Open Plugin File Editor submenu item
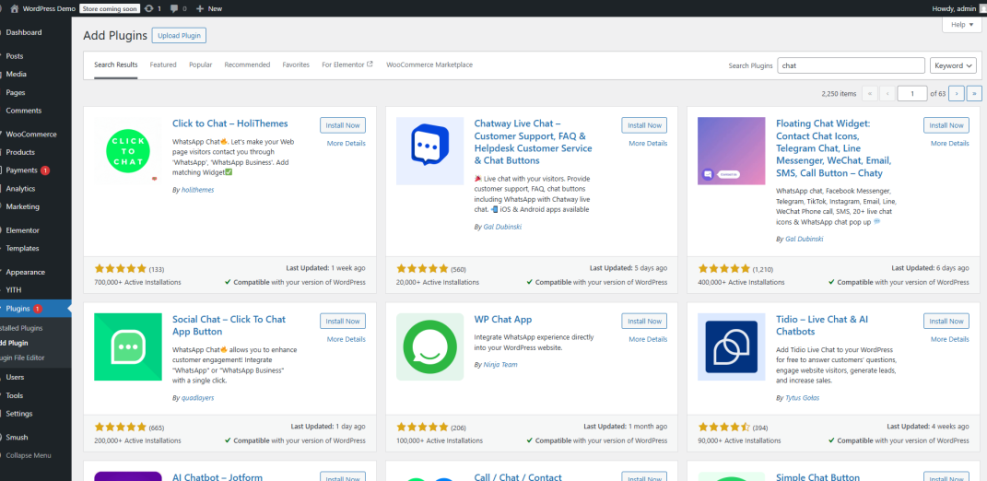This screenshot has width=987, height=481. [x=23, y=358]
